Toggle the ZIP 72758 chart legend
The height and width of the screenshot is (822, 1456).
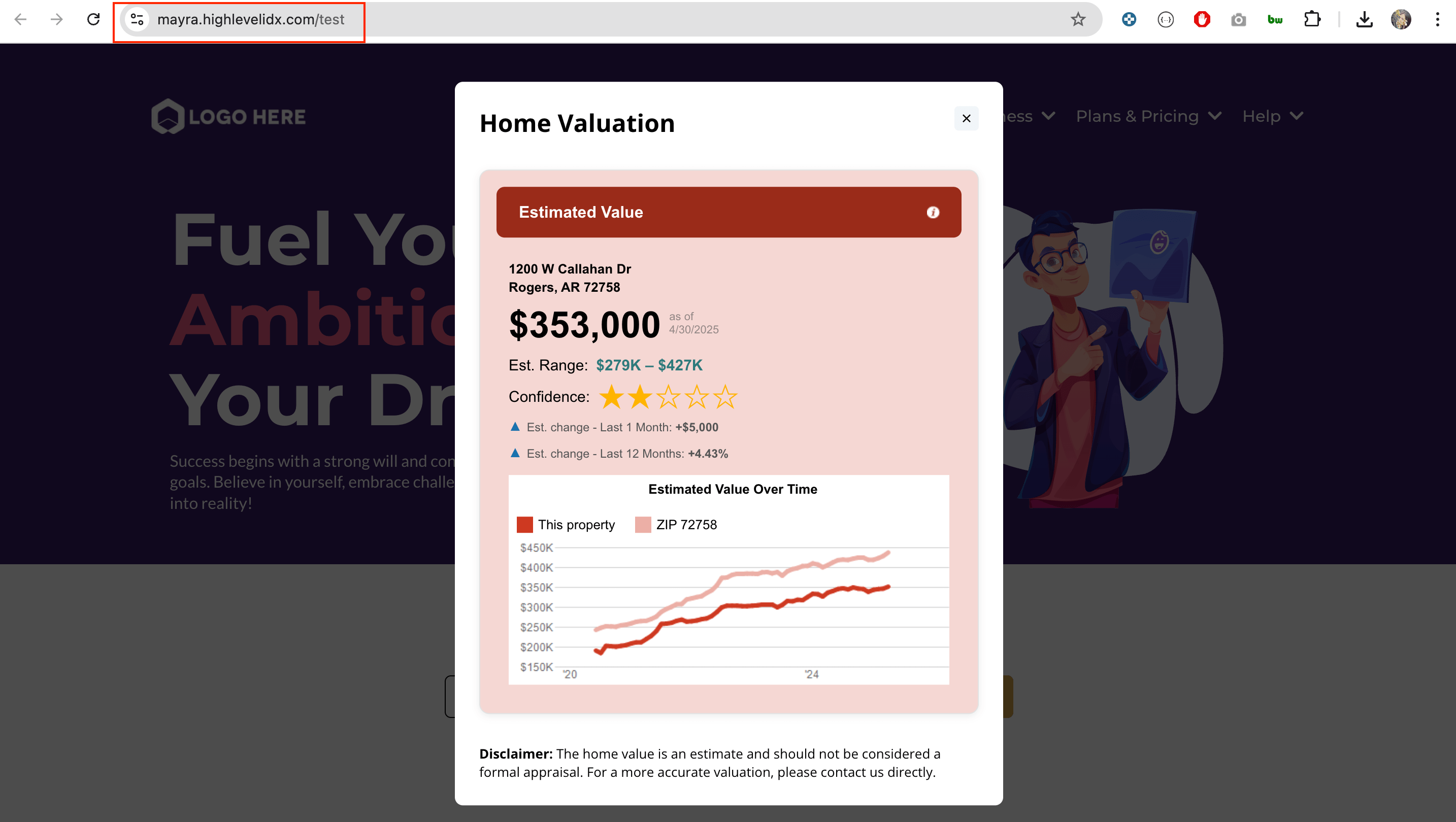point(676,524)
